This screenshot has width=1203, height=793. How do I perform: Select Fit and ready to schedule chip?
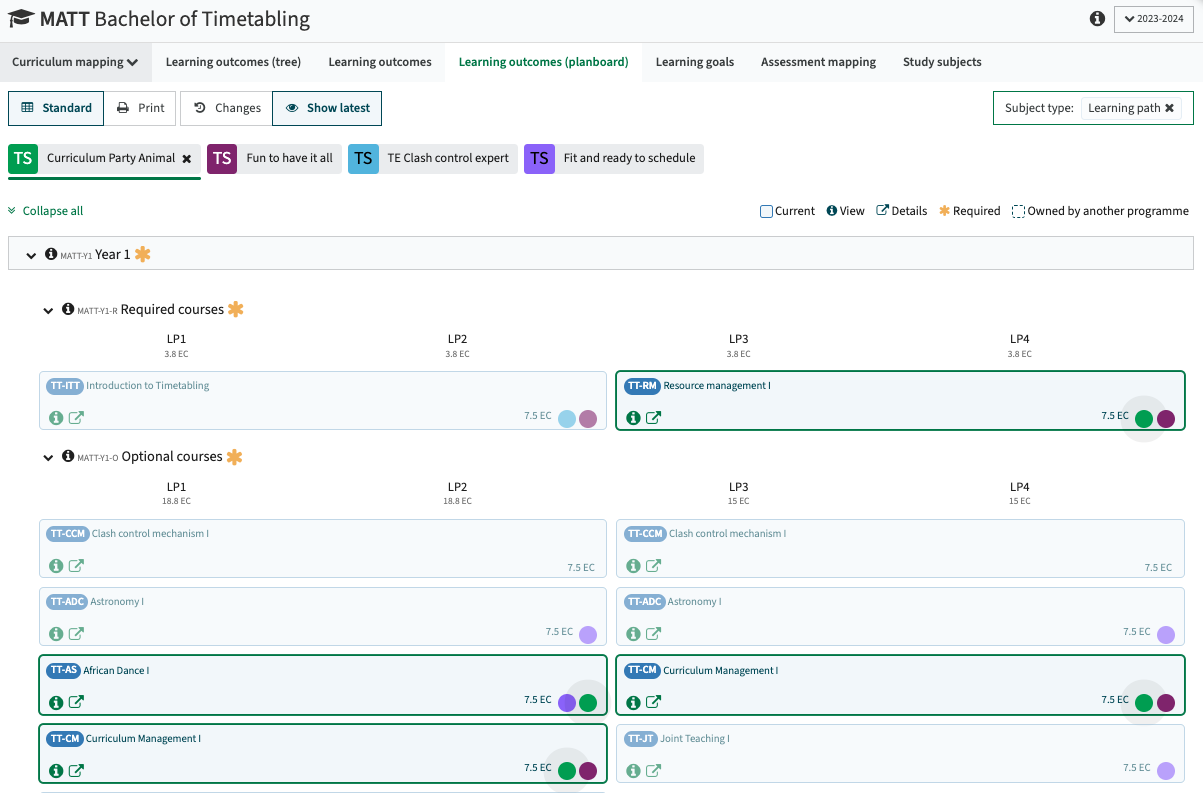tap(614, 158)
